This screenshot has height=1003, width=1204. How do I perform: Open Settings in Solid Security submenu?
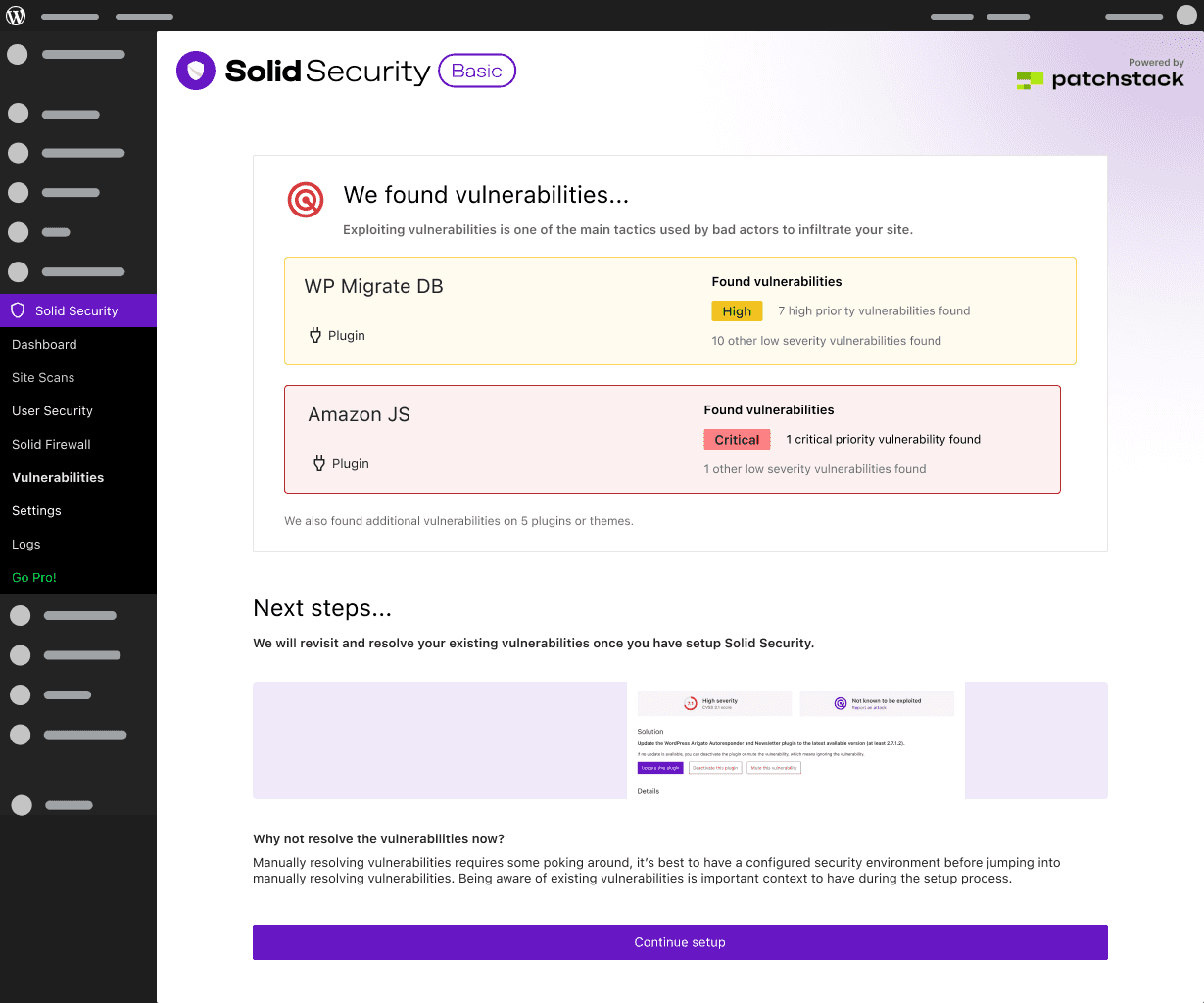tap(36, 510)
